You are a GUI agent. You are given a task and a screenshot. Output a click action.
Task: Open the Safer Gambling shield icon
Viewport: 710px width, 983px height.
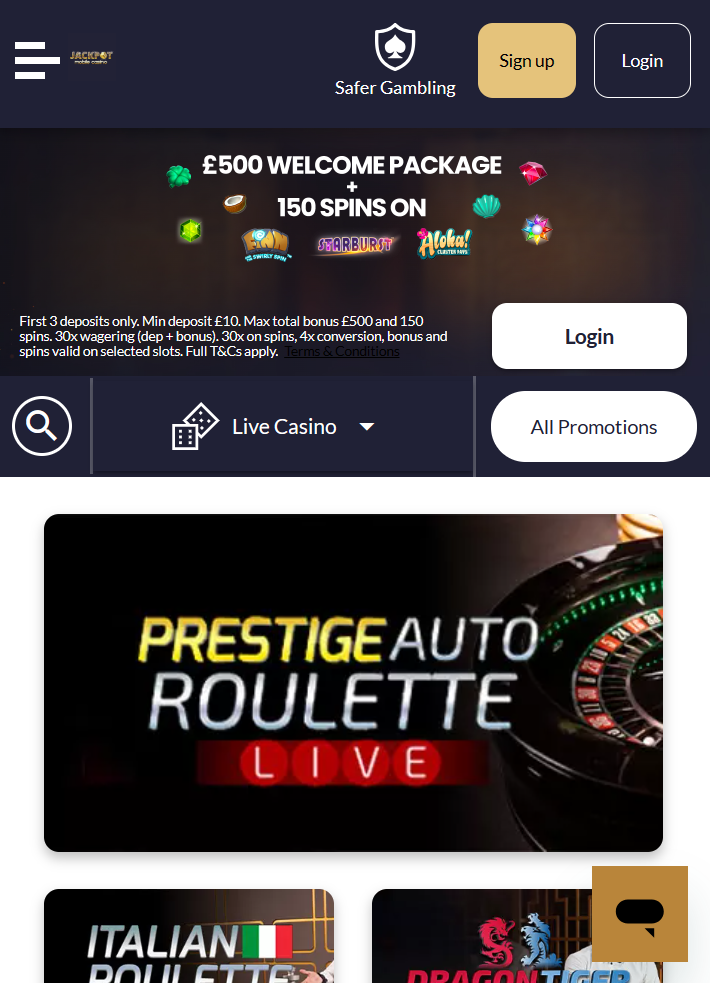coord(395,47)
